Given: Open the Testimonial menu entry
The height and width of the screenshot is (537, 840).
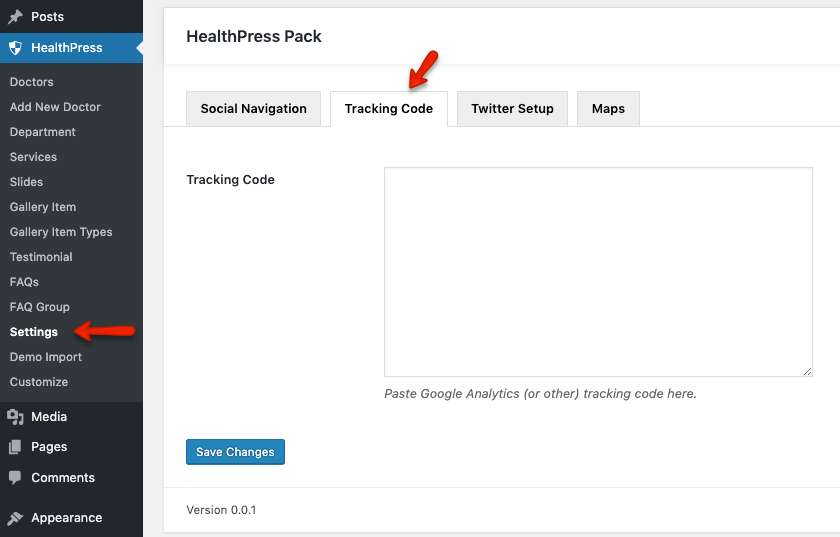Looking at the screenshot, I should pyautogui.click(x=41, y=257).
